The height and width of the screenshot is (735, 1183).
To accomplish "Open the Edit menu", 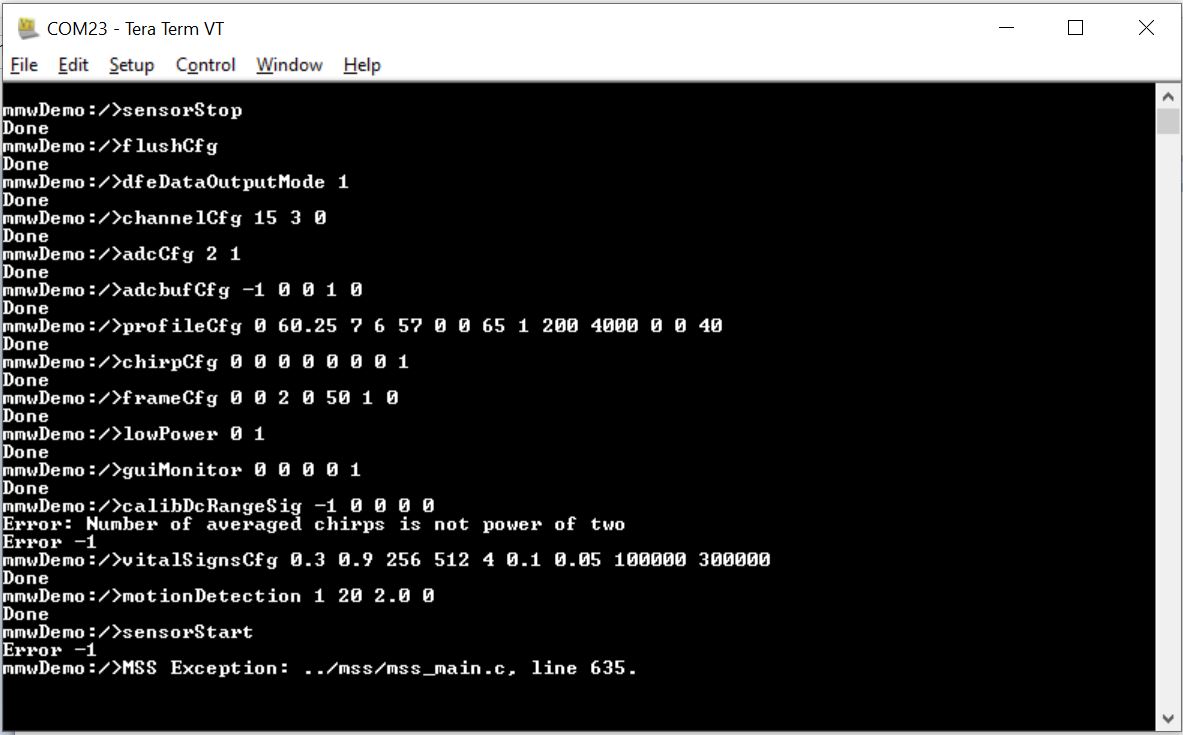I will [x=73, y=65].
